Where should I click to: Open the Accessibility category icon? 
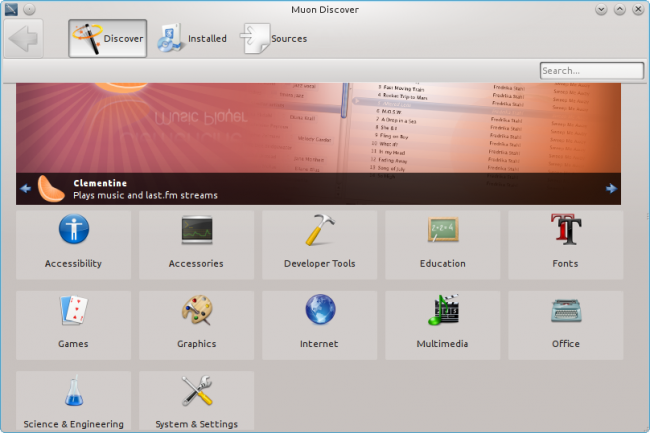point(74,229)
